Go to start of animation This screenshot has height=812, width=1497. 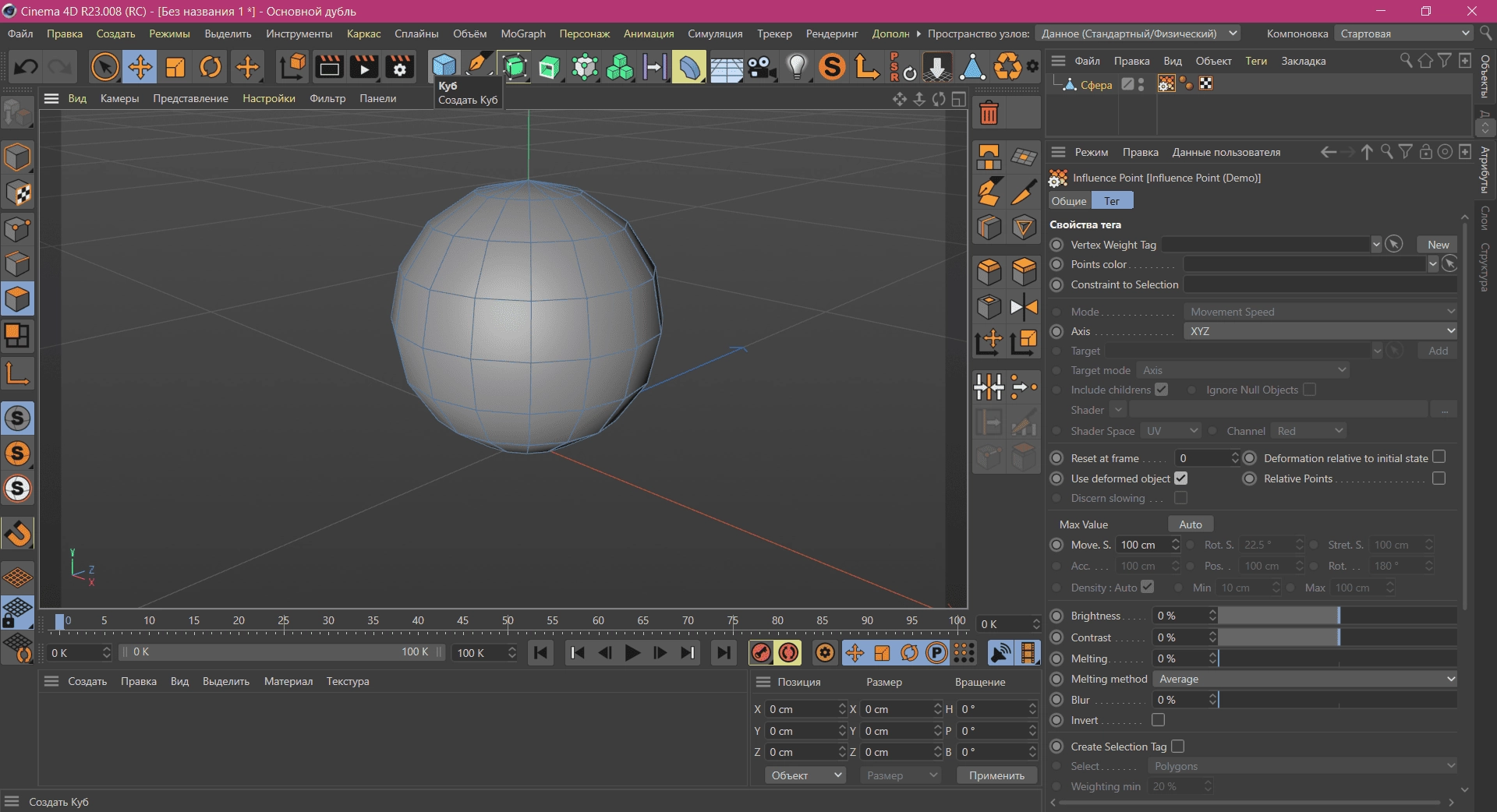tap(541, 653)
